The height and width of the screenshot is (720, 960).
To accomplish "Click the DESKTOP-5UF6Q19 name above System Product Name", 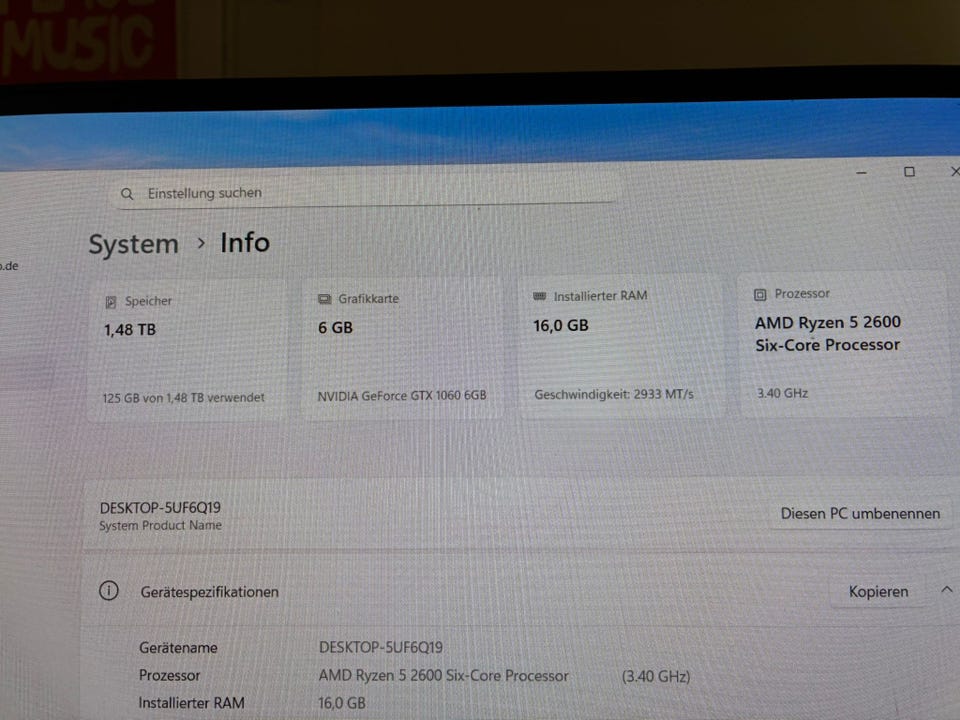I will click(160, 508).
